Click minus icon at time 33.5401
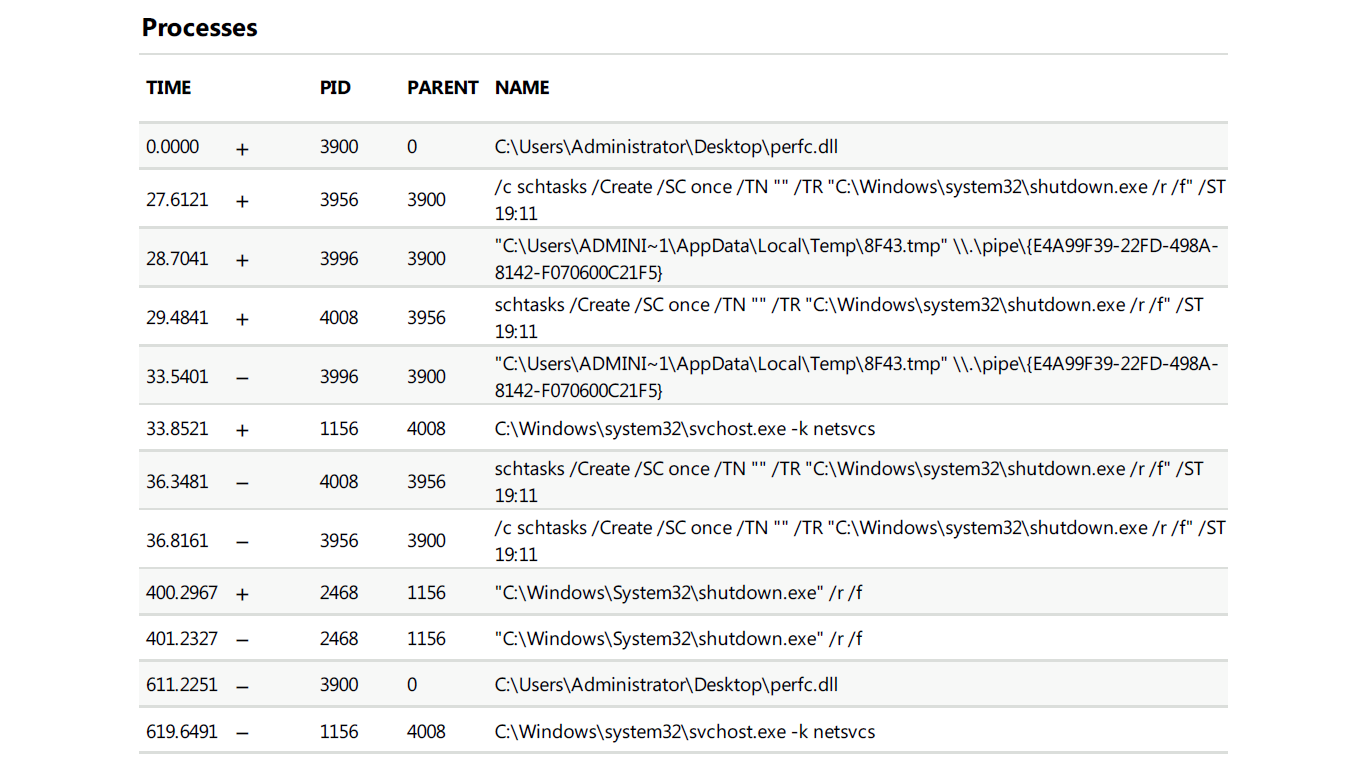The height and width of the screenshot is (768, 1360). (242, 378)
